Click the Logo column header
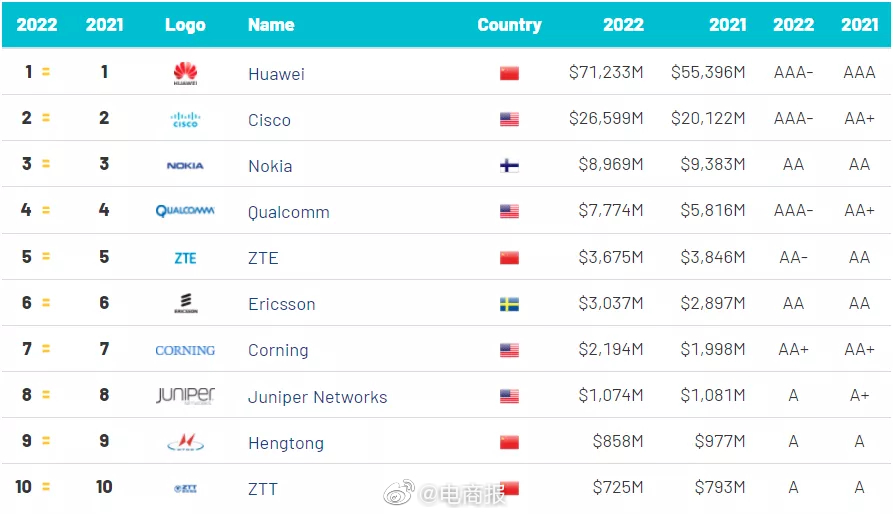The image size is (893, 514). 185,25
